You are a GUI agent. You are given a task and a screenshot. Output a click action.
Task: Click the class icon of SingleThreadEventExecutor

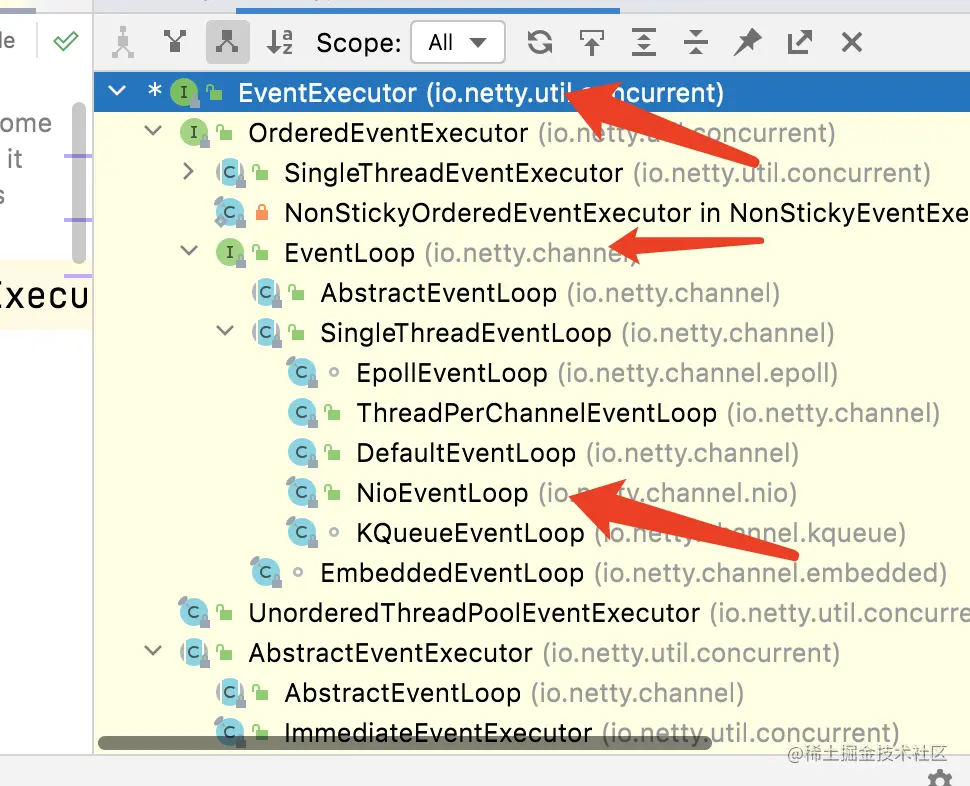click(231, 173)
